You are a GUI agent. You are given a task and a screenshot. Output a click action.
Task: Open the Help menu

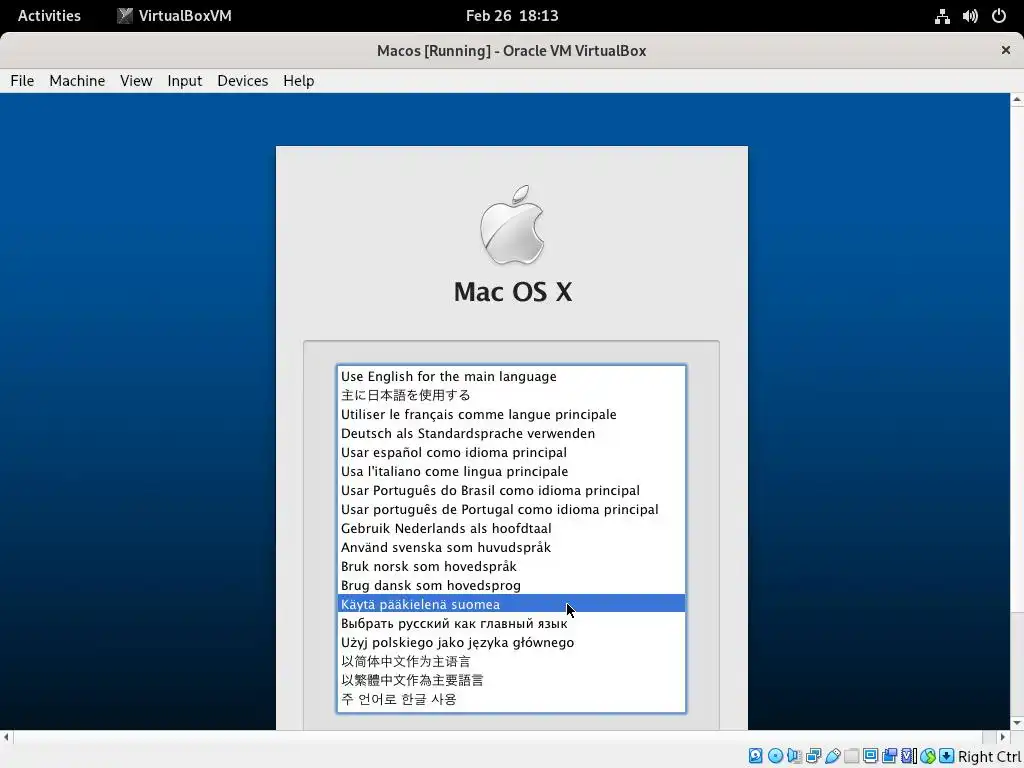(298, 80)
